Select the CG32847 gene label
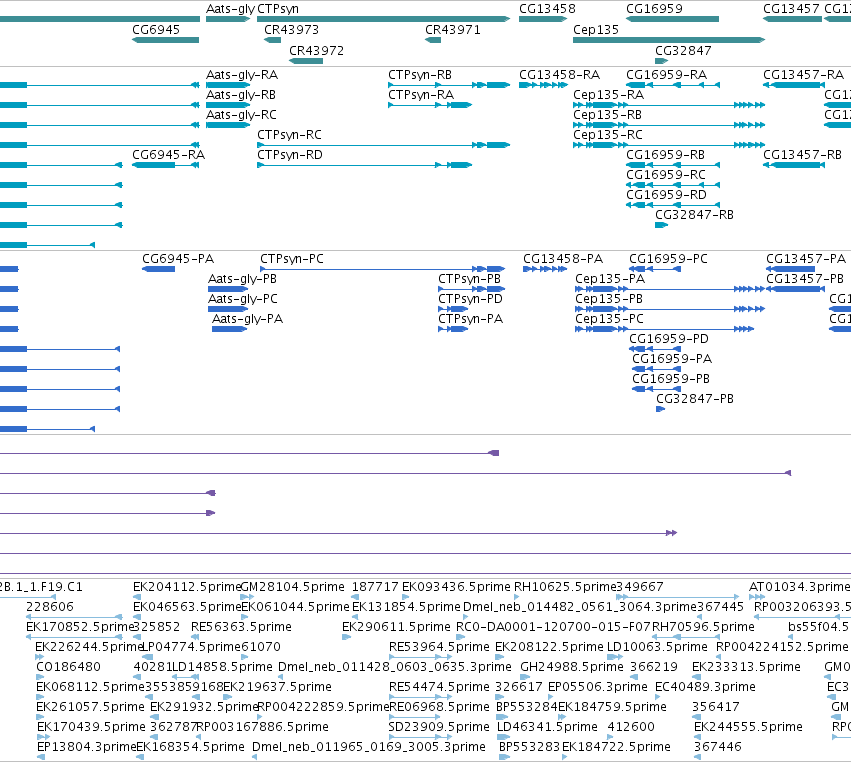This screenshot has width=851, height=762. [x=683, y=51]
